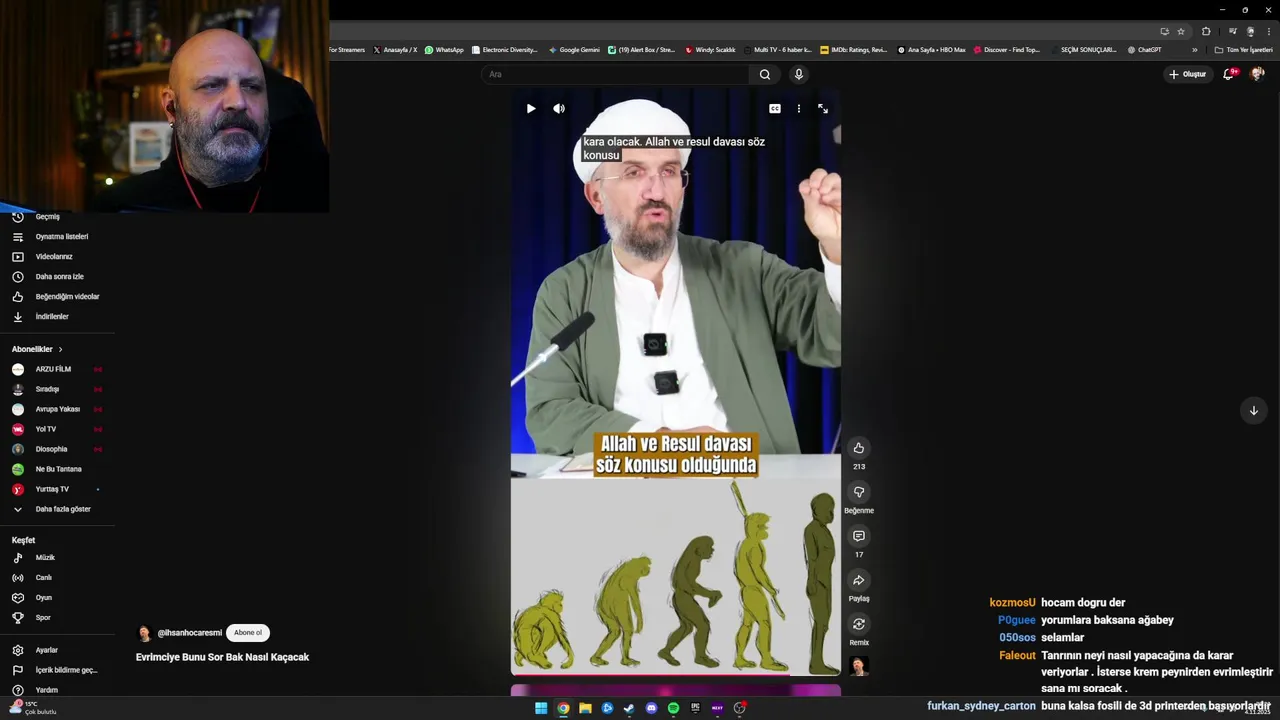Bookmark this page with the star icon

pyautogui.click(x=1181, y=31)
